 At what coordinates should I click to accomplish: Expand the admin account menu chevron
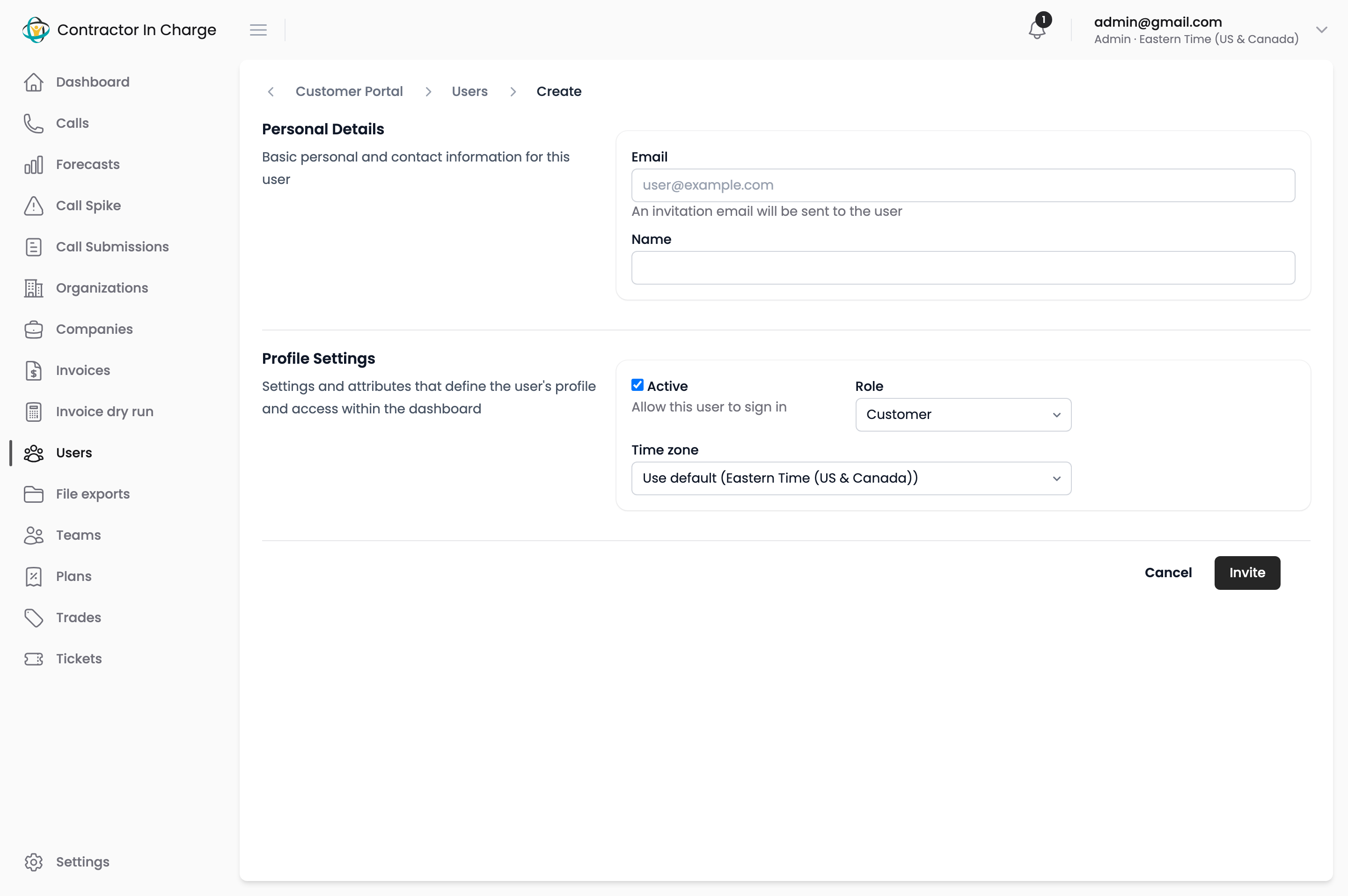[x=1321, y=29]
